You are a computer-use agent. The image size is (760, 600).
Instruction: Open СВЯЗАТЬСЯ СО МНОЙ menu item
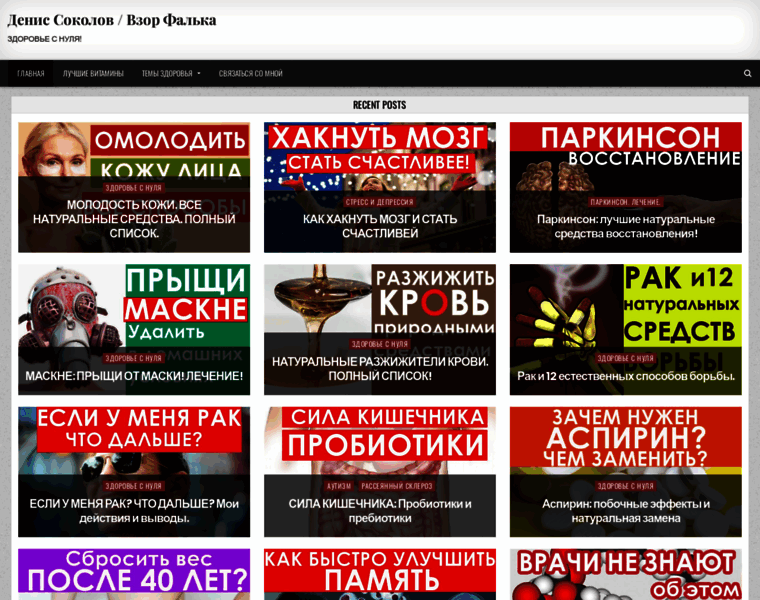pyautogui.click(x=251, y=73)
